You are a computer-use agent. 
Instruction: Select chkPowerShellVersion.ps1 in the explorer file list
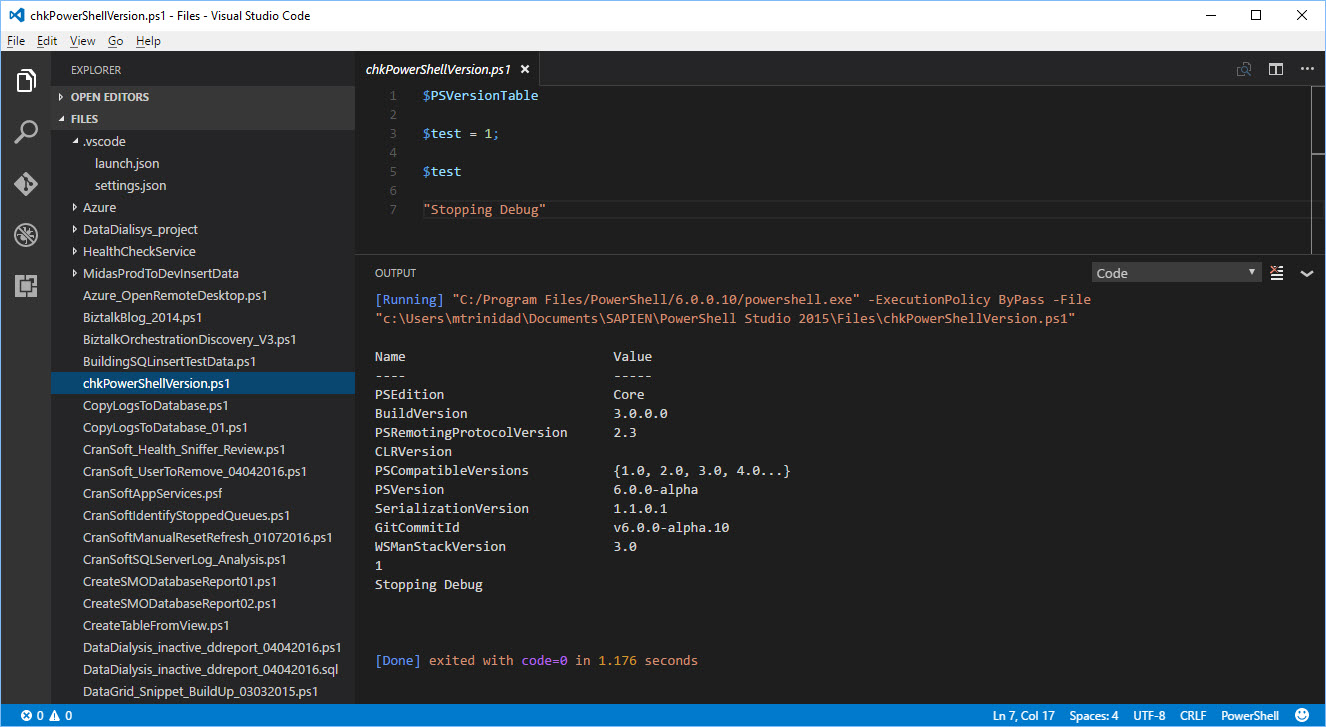(x=203, y=383)
